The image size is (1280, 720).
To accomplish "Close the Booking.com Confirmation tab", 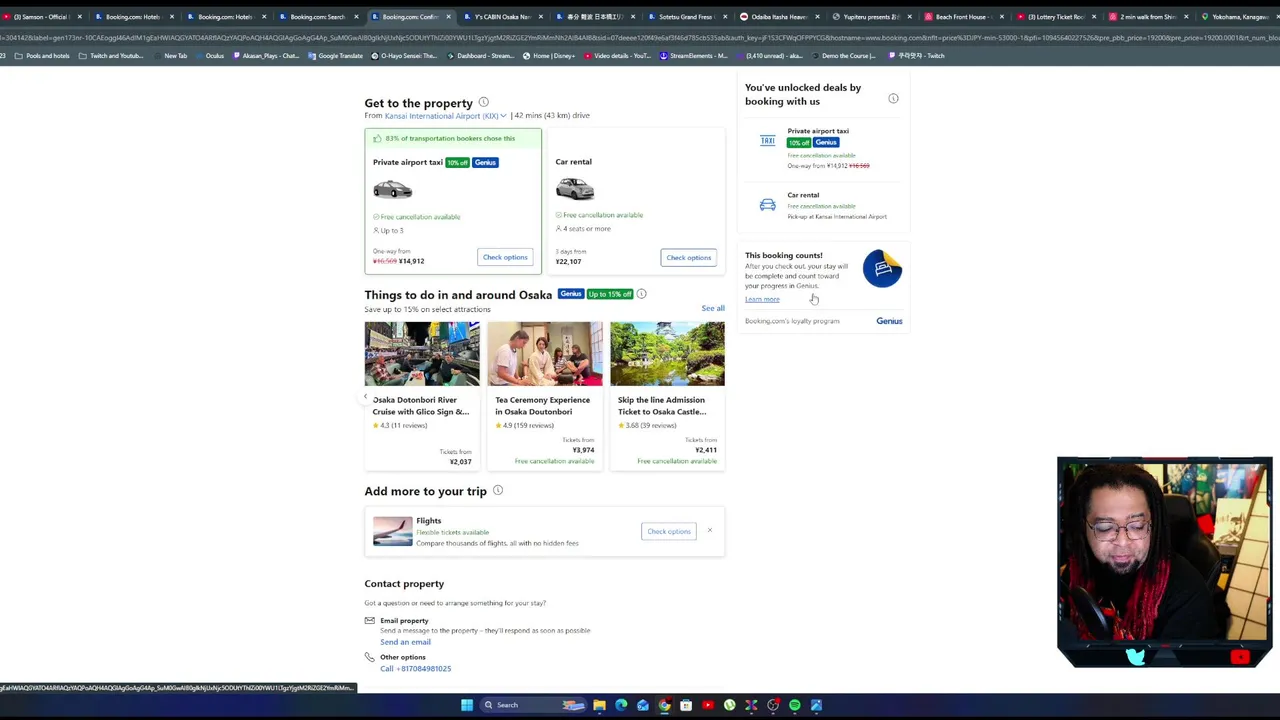I will [x=448, y=17].
